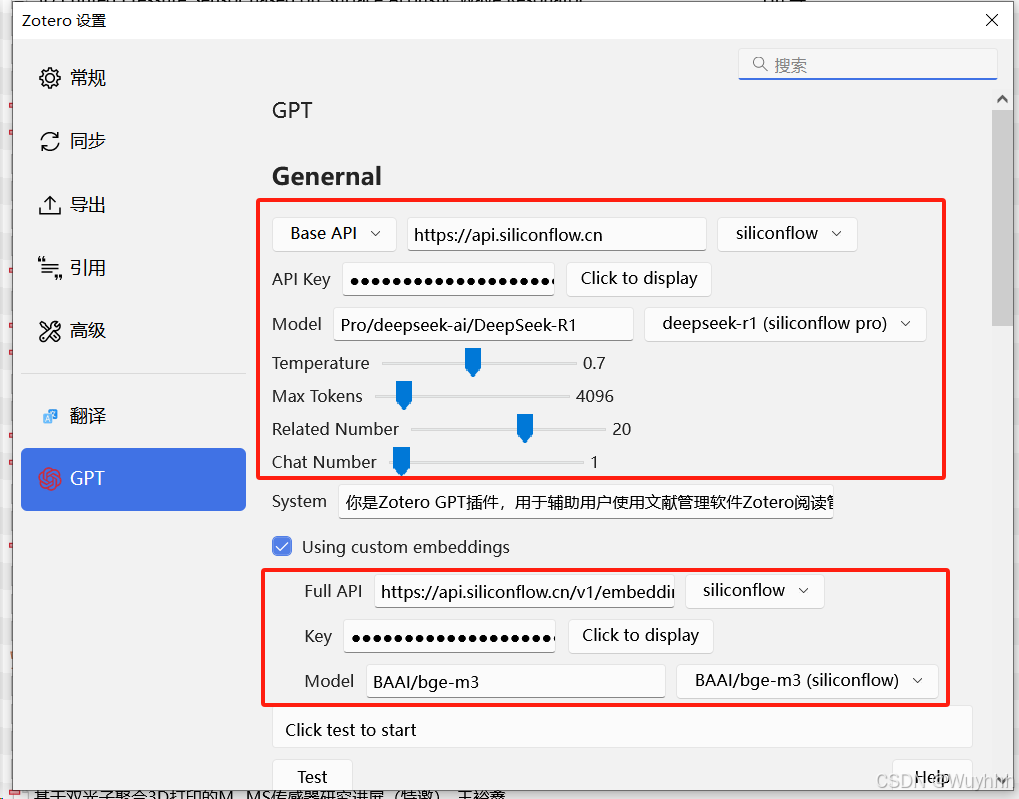The image size is (1019, 799).
Task: Click the masked API Key field
Action: pyautogui.click(x=448, y=280)
